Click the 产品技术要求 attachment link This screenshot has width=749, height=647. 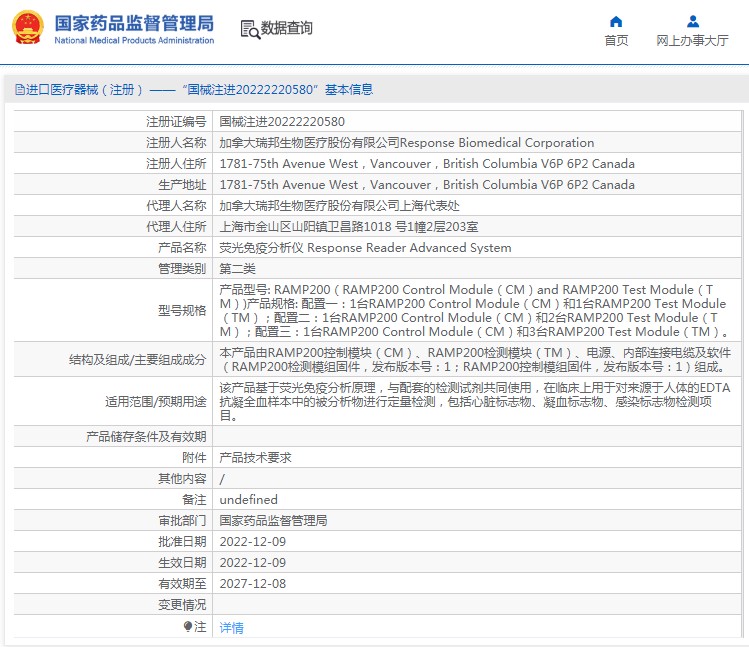255,457
